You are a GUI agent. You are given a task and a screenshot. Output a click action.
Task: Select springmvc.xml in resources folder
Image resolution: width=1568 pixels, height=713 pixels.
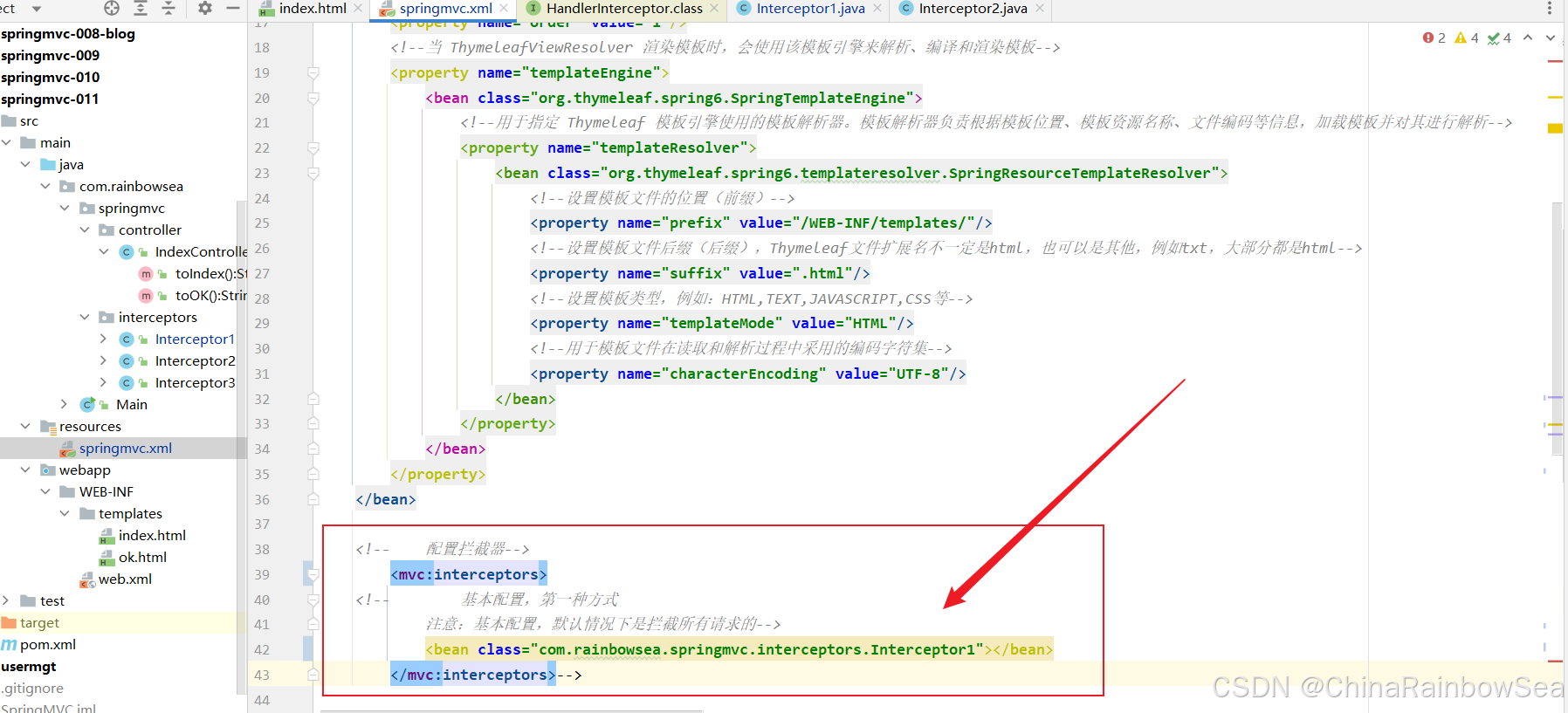(x=125, y=448)
